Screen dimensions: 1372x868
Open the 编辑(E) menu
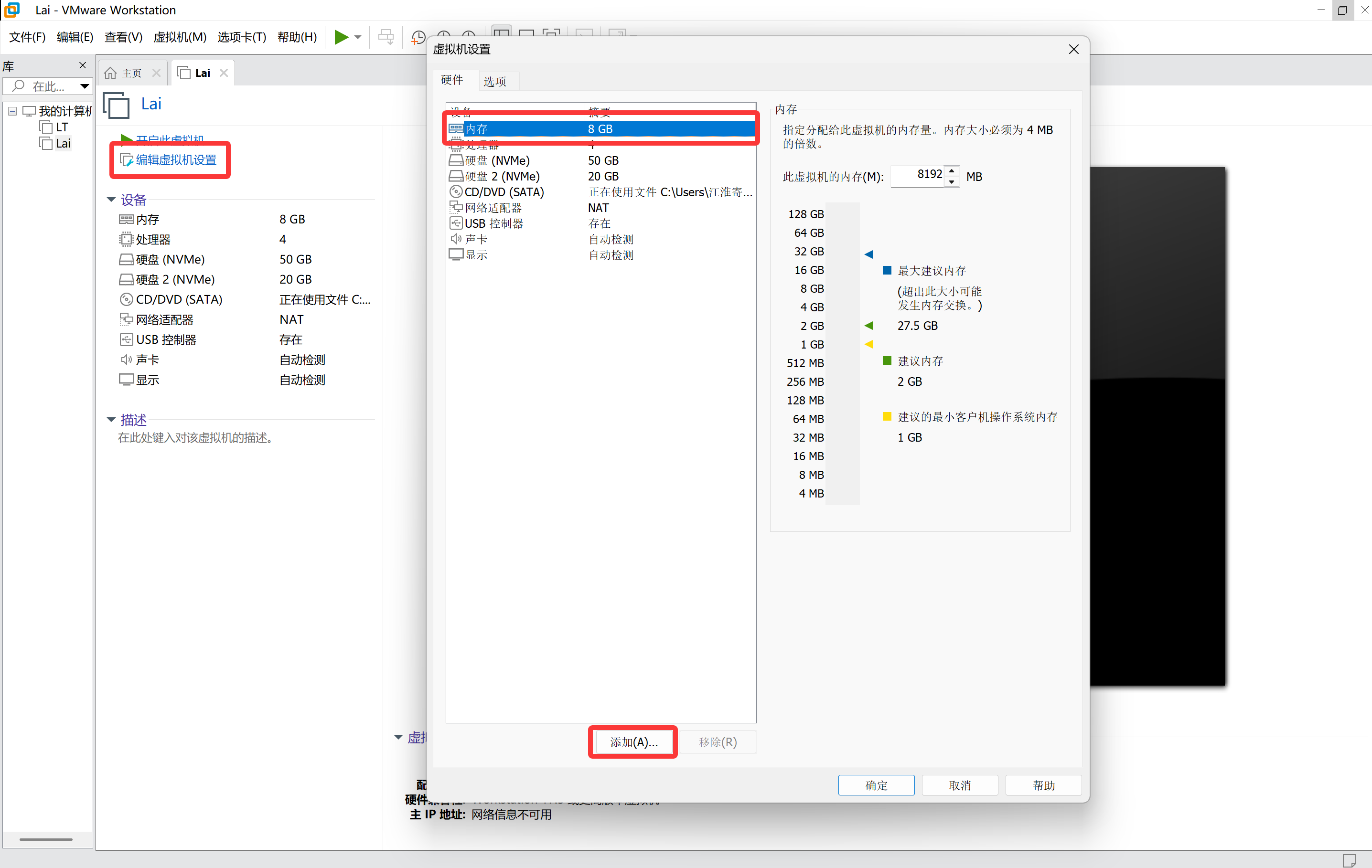pos(75,38)
